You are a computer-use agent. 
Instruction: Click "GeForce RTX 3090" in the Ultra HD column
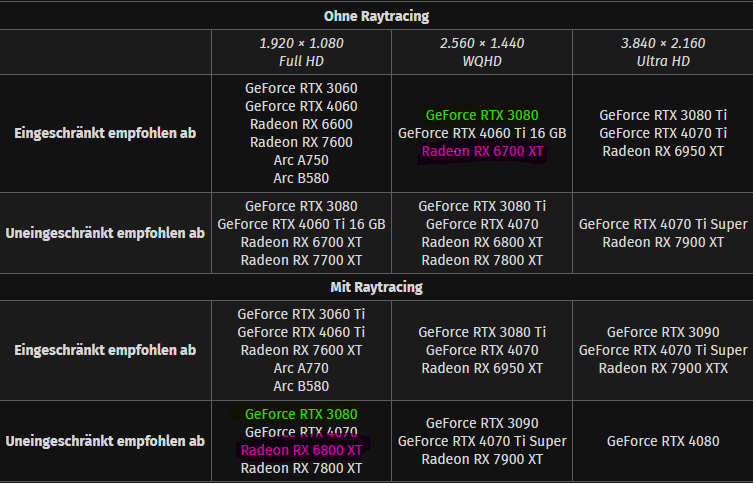tap(663, 332)
